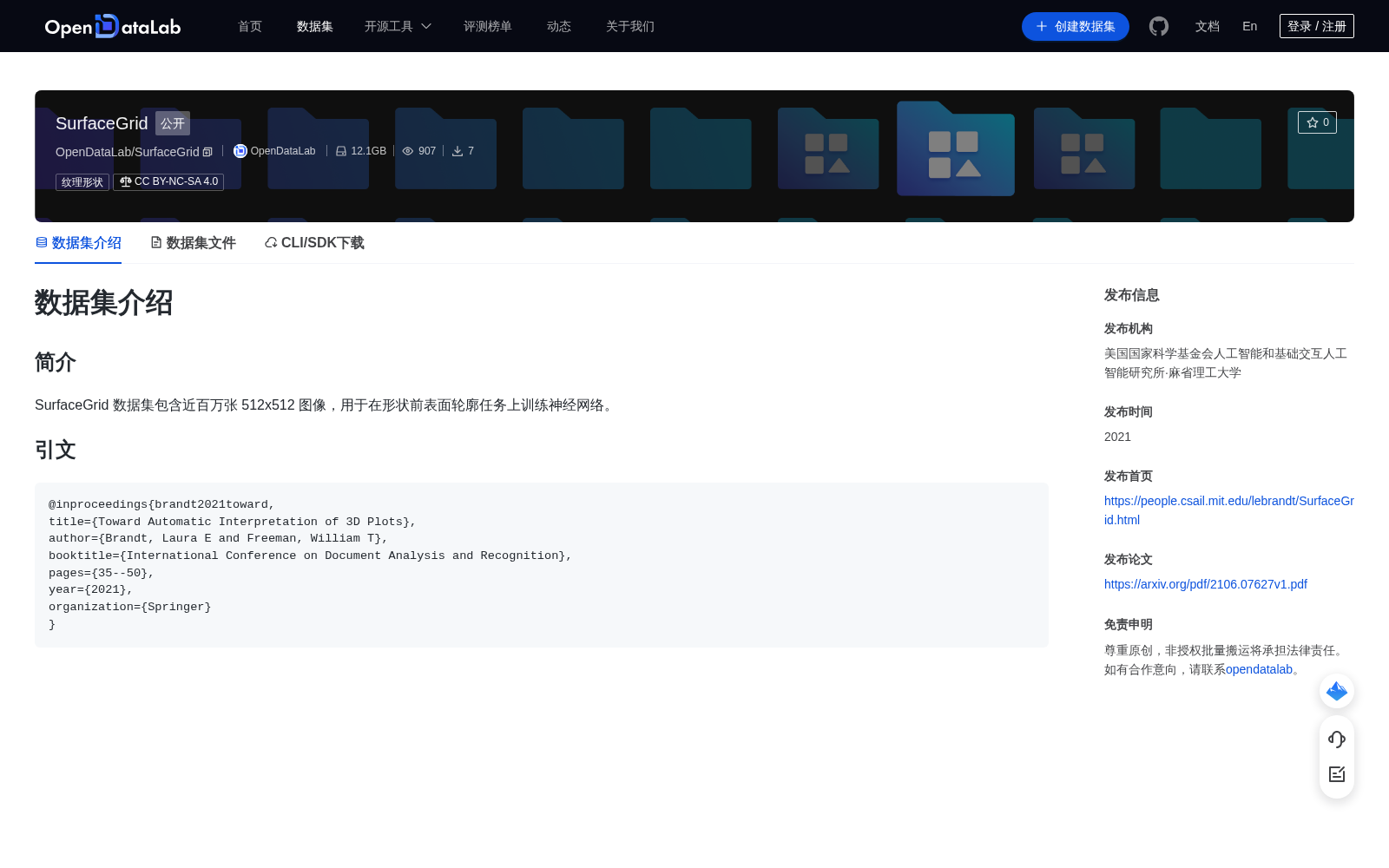Click the 引文 section heading
Screen dimensions: 1389x868
[x=56, y=450]
